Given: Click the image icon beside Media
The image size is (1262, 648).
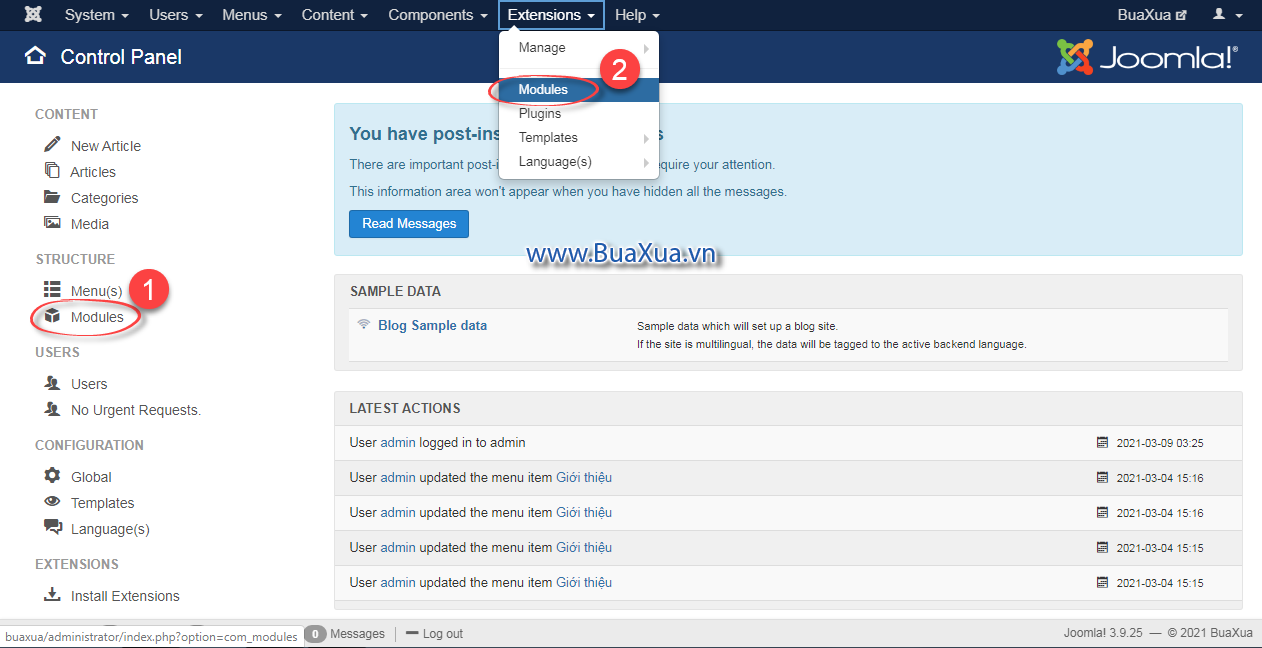Looking at the screenshot, I should coord(52,223).
